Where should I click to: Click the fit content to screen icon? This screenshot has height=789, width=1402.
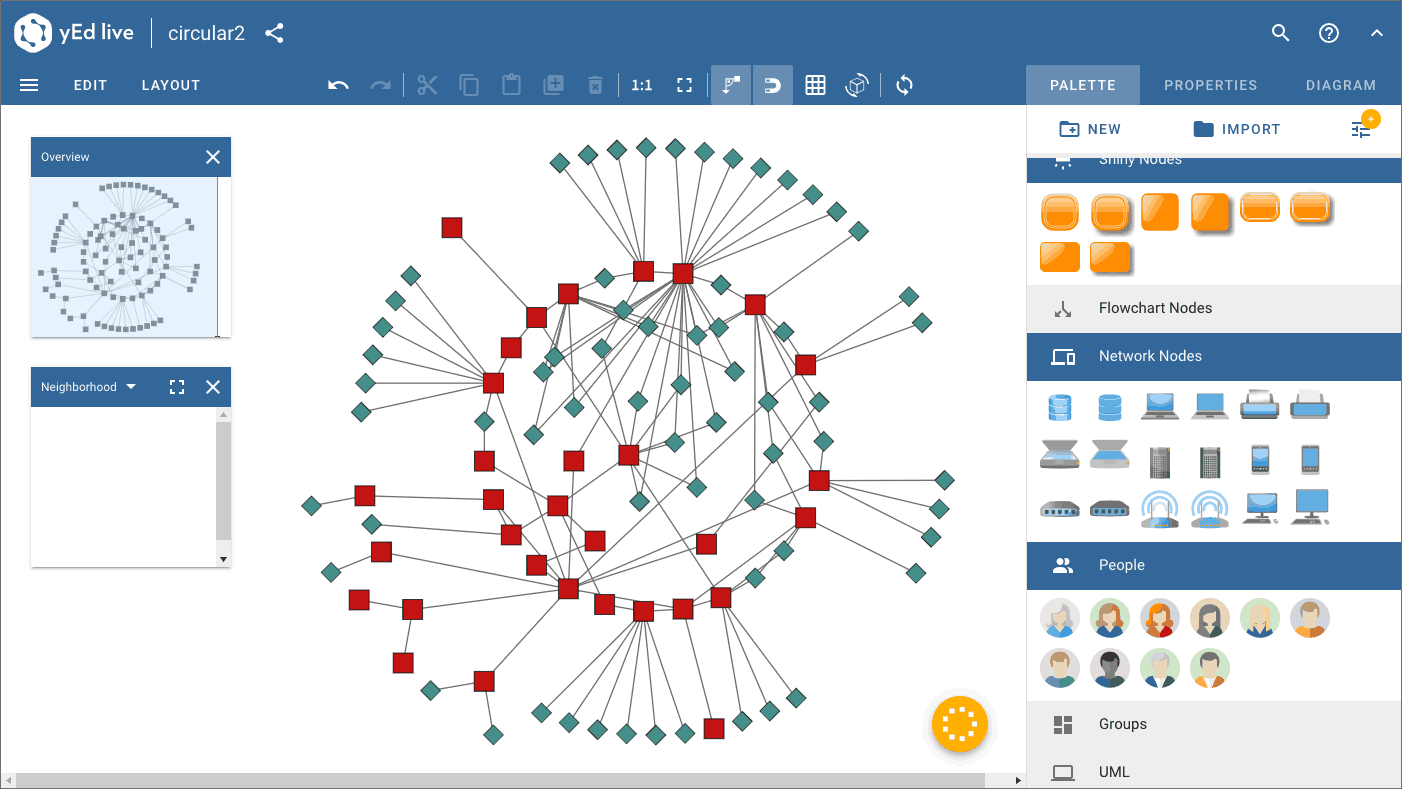click(684, 85)
